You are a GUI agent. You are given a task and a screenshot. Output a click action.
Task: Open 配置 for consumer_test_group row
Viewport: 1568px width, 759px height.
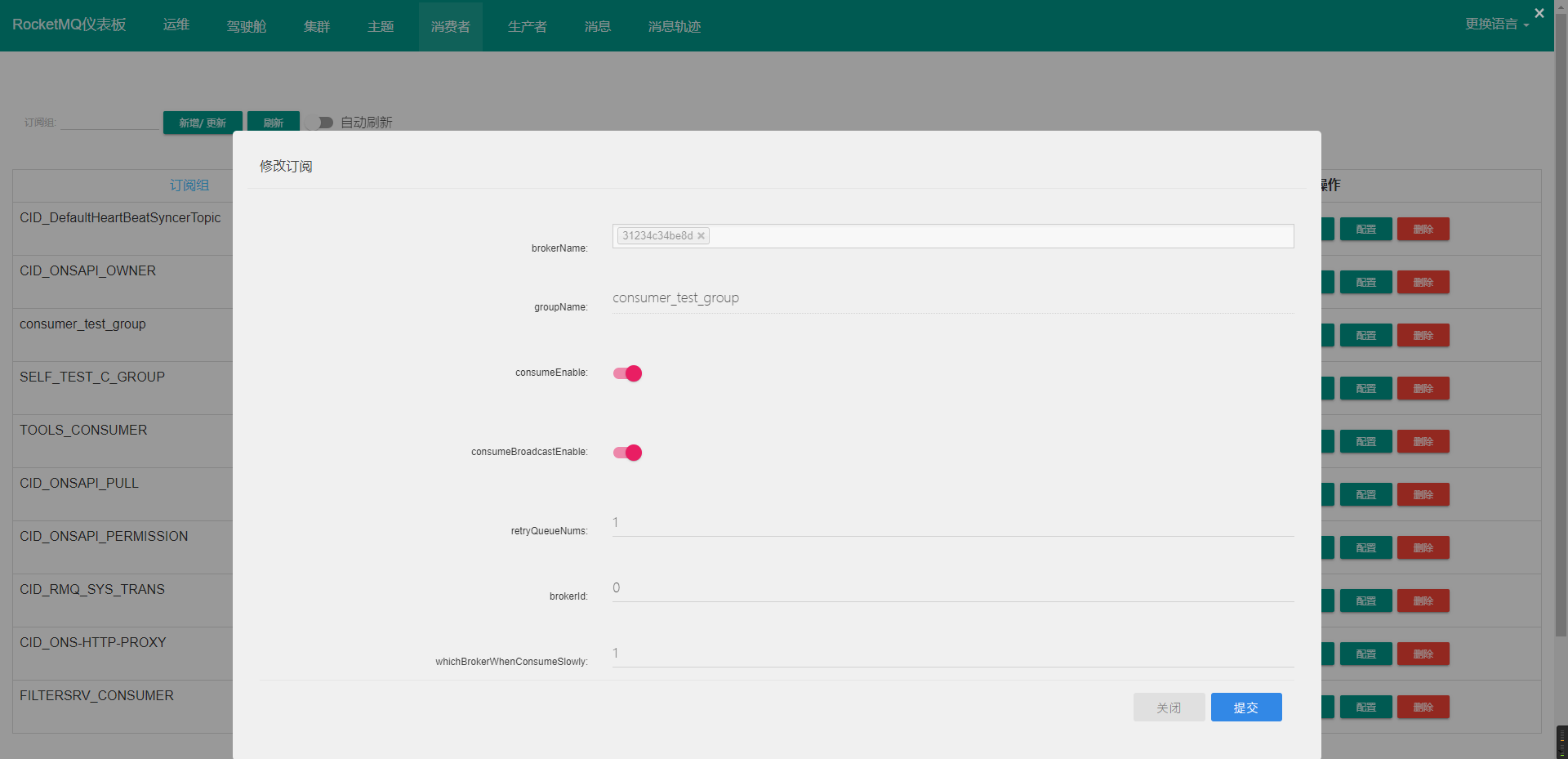(x=1365, y=336)
